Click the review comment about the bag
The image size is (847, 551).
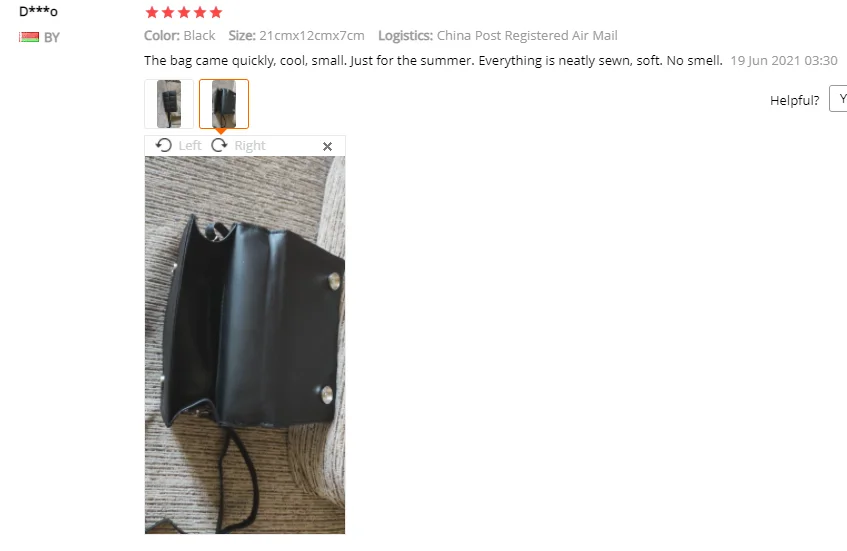[x=433, y=61]
